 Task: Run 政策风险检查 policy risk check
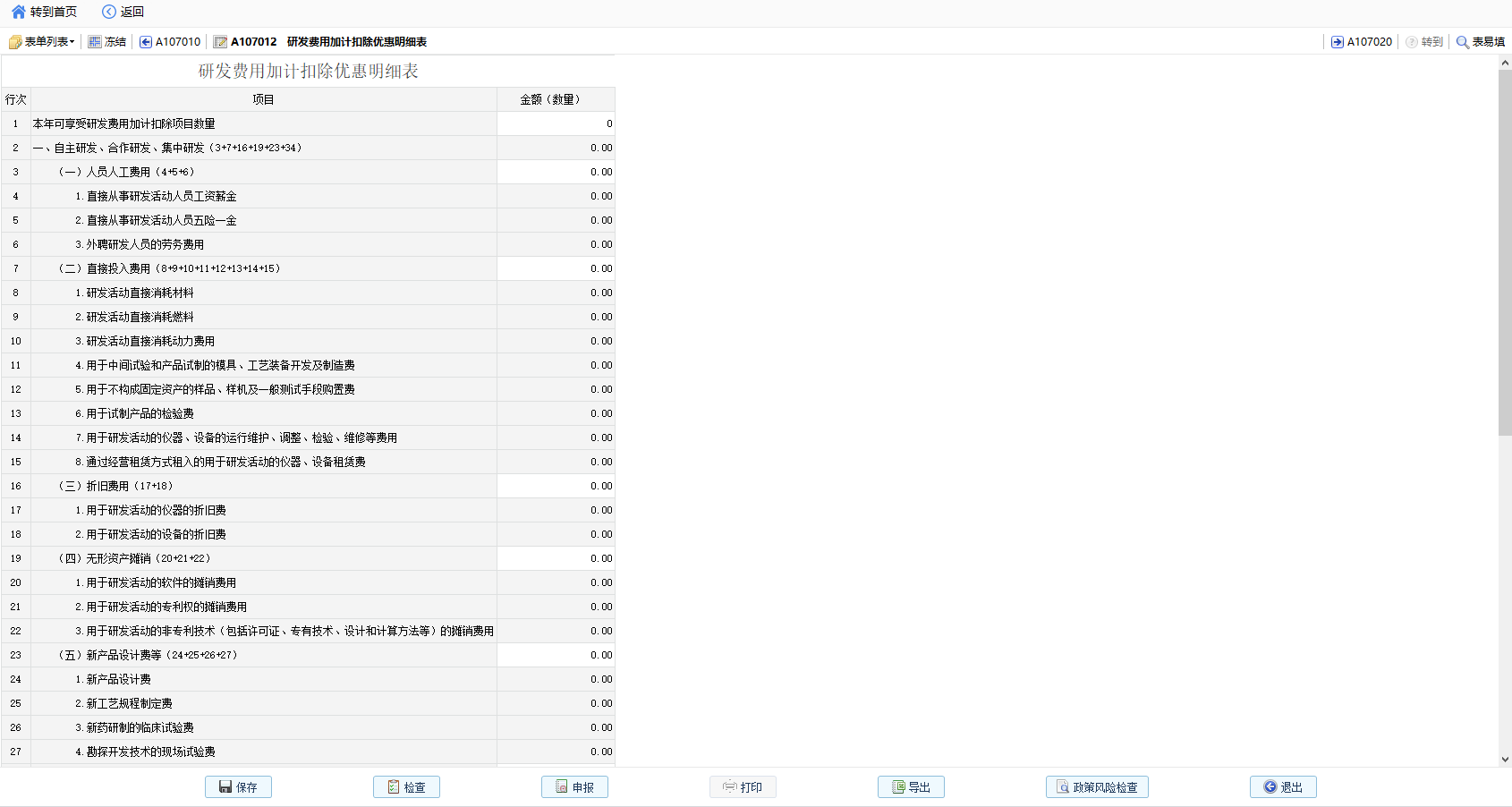pyautogui.click(x=1097, y=787)
